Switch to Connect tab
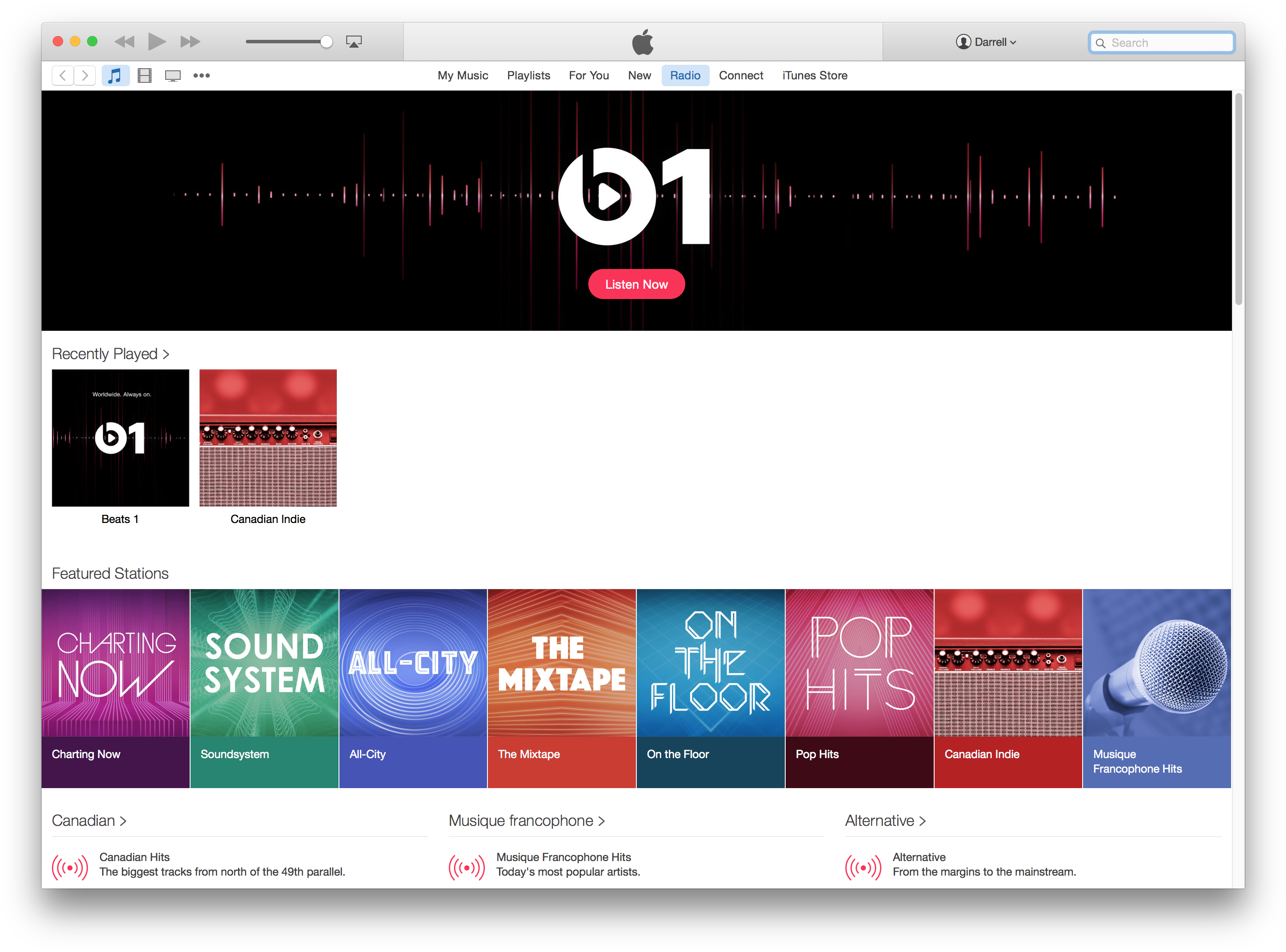The width and height of the screenshot is (1286, 952). (741, 76)
